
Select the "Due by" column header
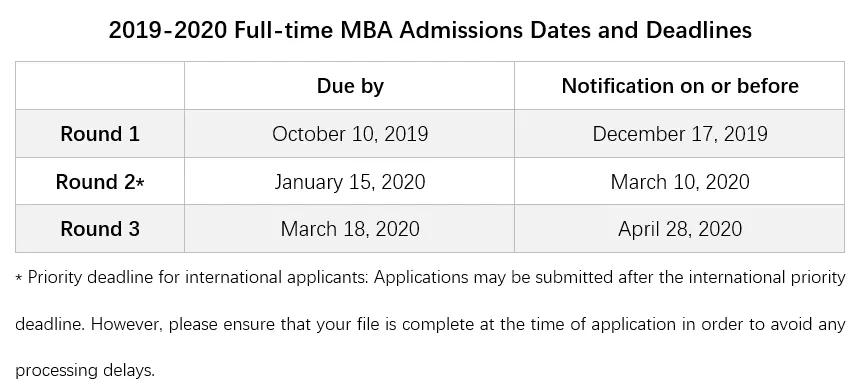pyautogui.click(x=350, y=86)
